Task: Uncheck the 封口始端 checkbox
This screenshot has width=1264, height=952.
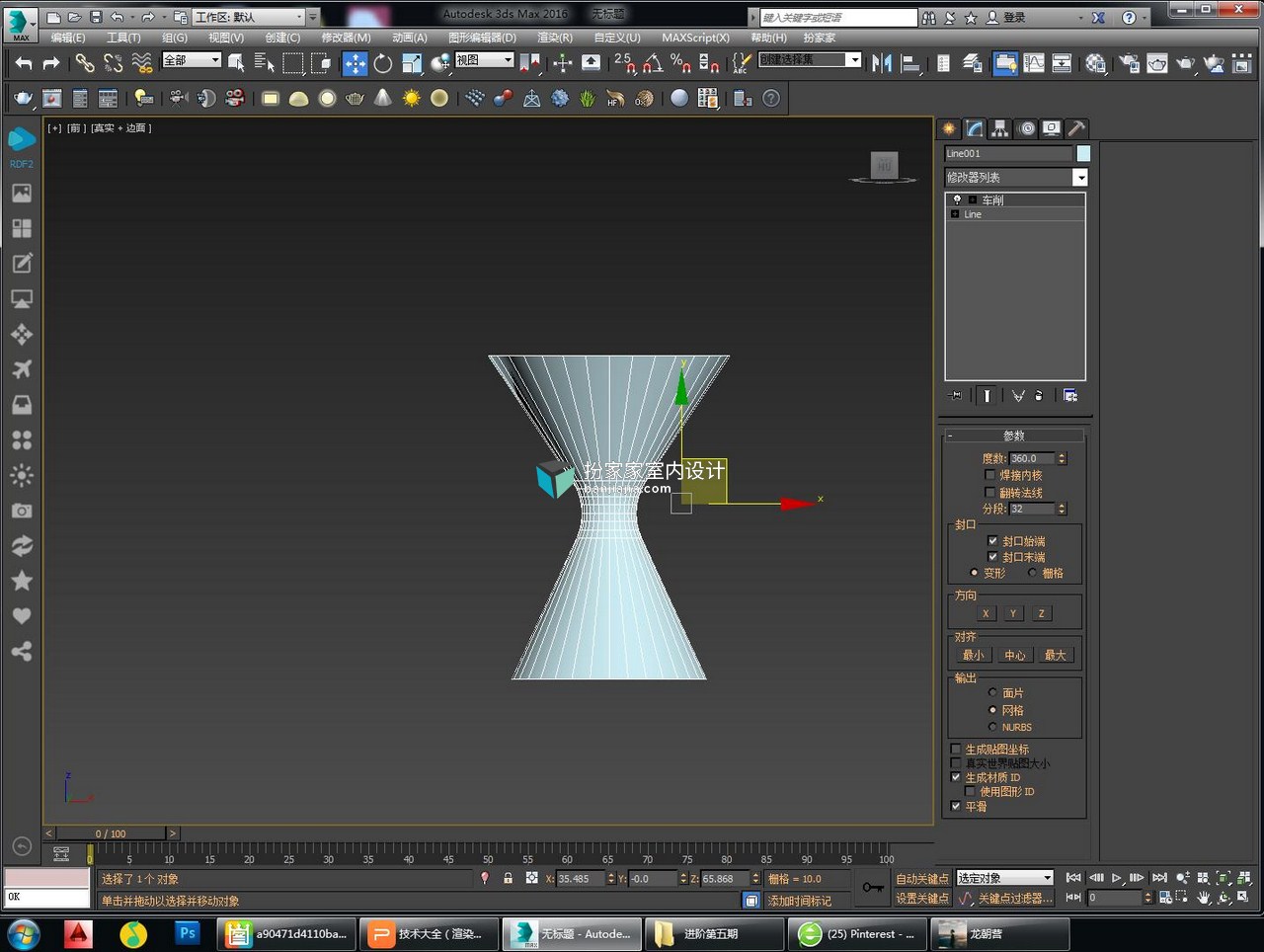Action: (x=992, y=540)
